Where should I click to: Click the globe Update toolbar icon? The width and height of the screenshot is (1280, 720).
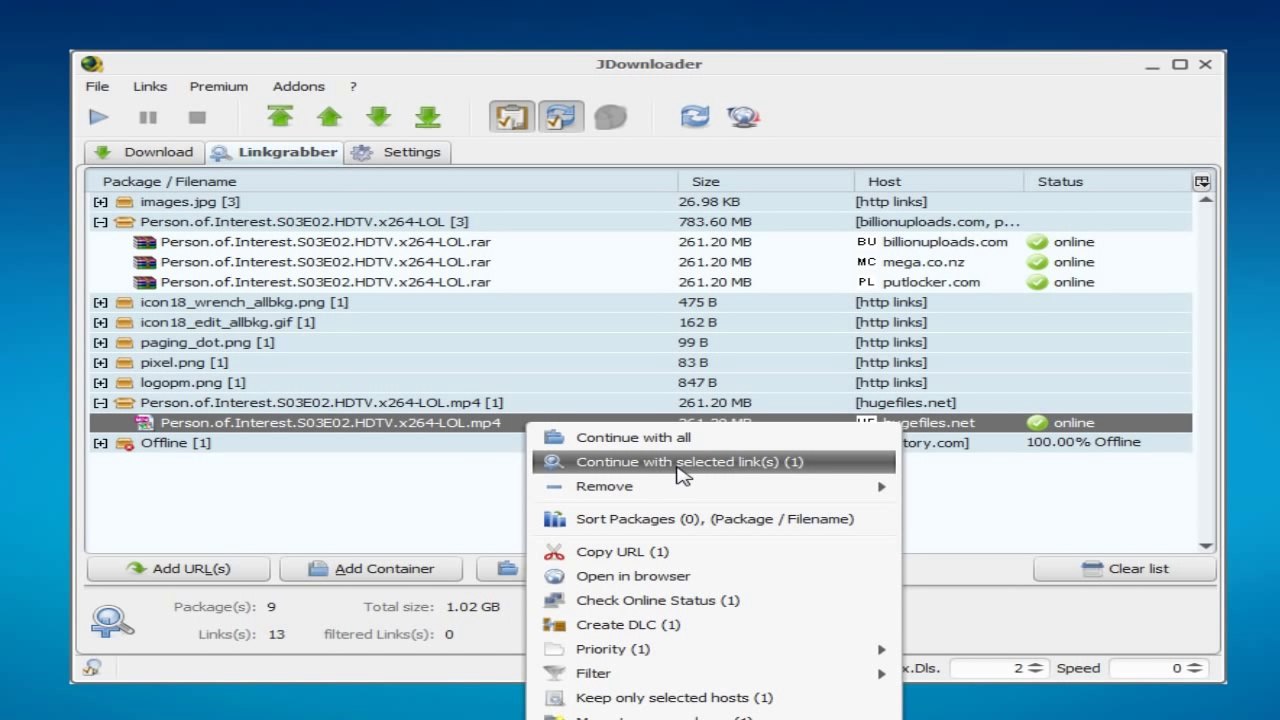[x=744, y=117]
